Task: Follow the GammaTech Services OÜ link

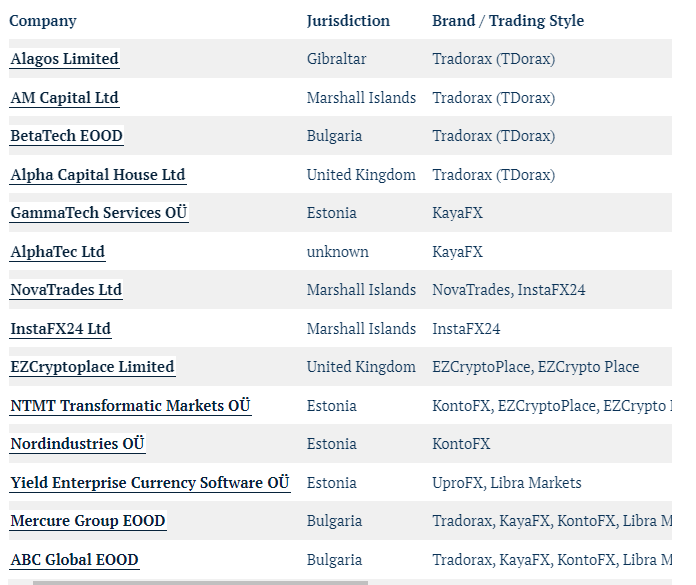Action: point(99,213)
